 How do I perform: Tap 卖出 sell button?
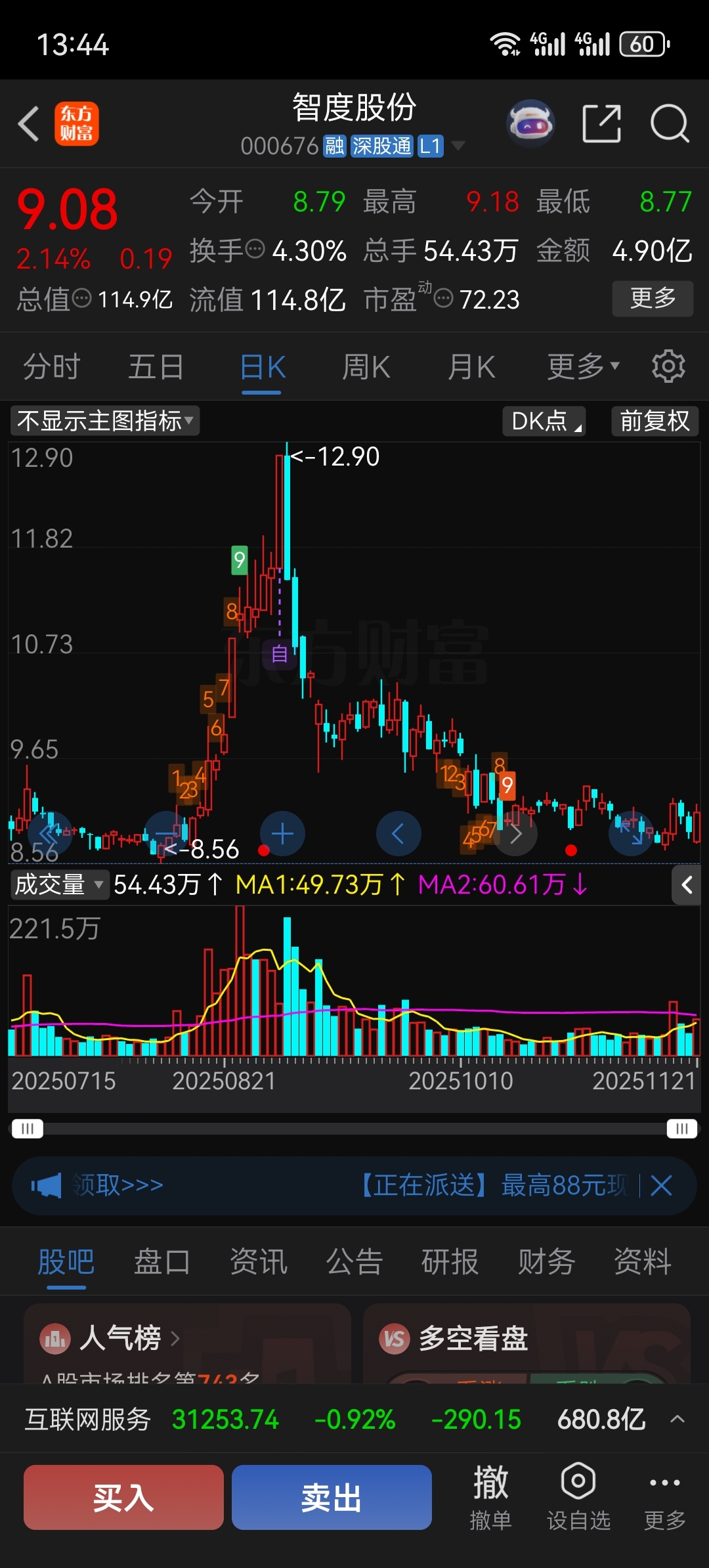(x=332, y=1497)
